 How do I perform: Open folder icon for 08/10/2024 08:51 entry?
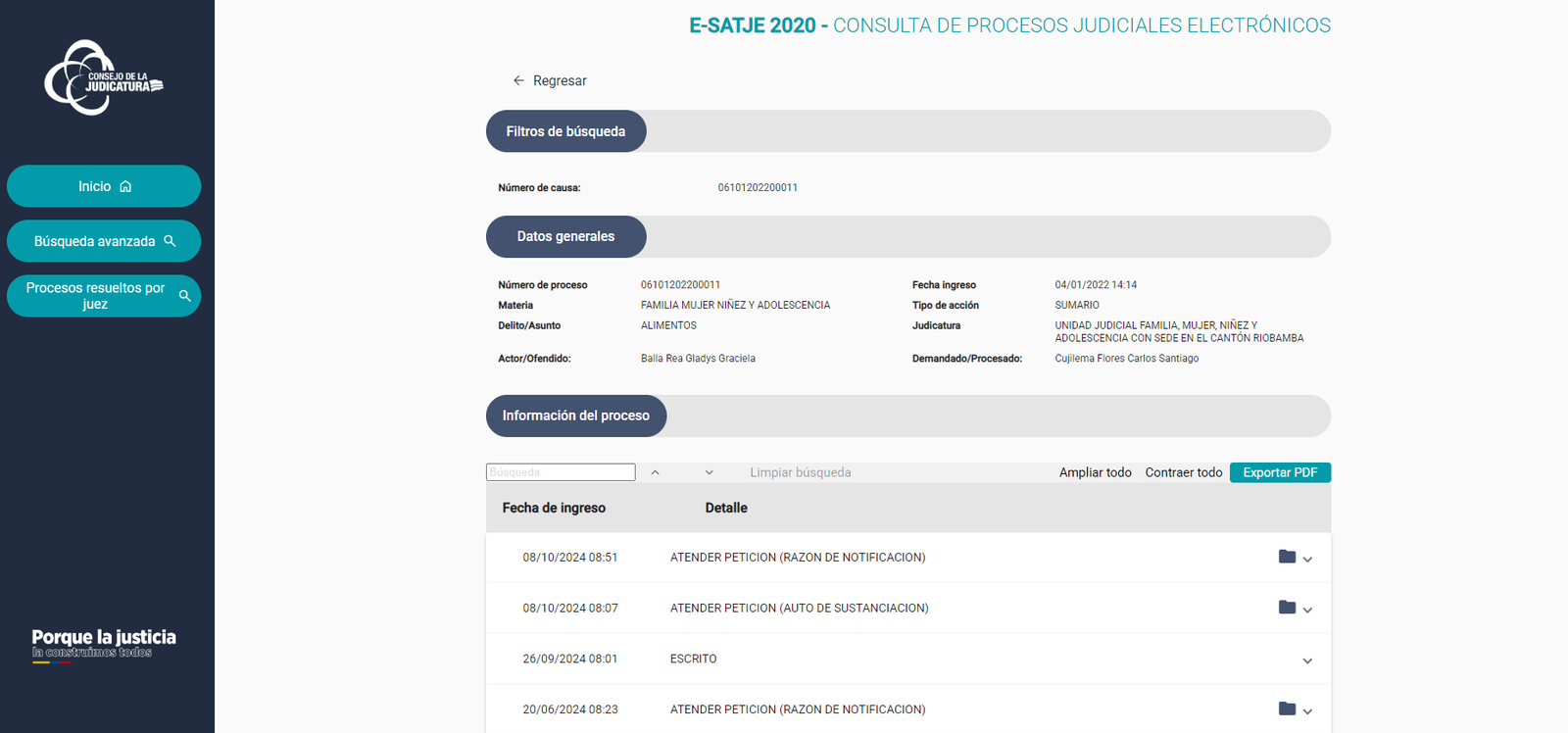[x=1287, y=557]
